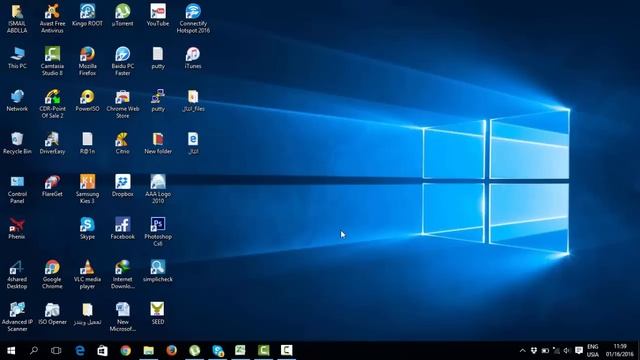Open AAA Logo 2010 shortcut
The image size is (640, 360).
158,189
